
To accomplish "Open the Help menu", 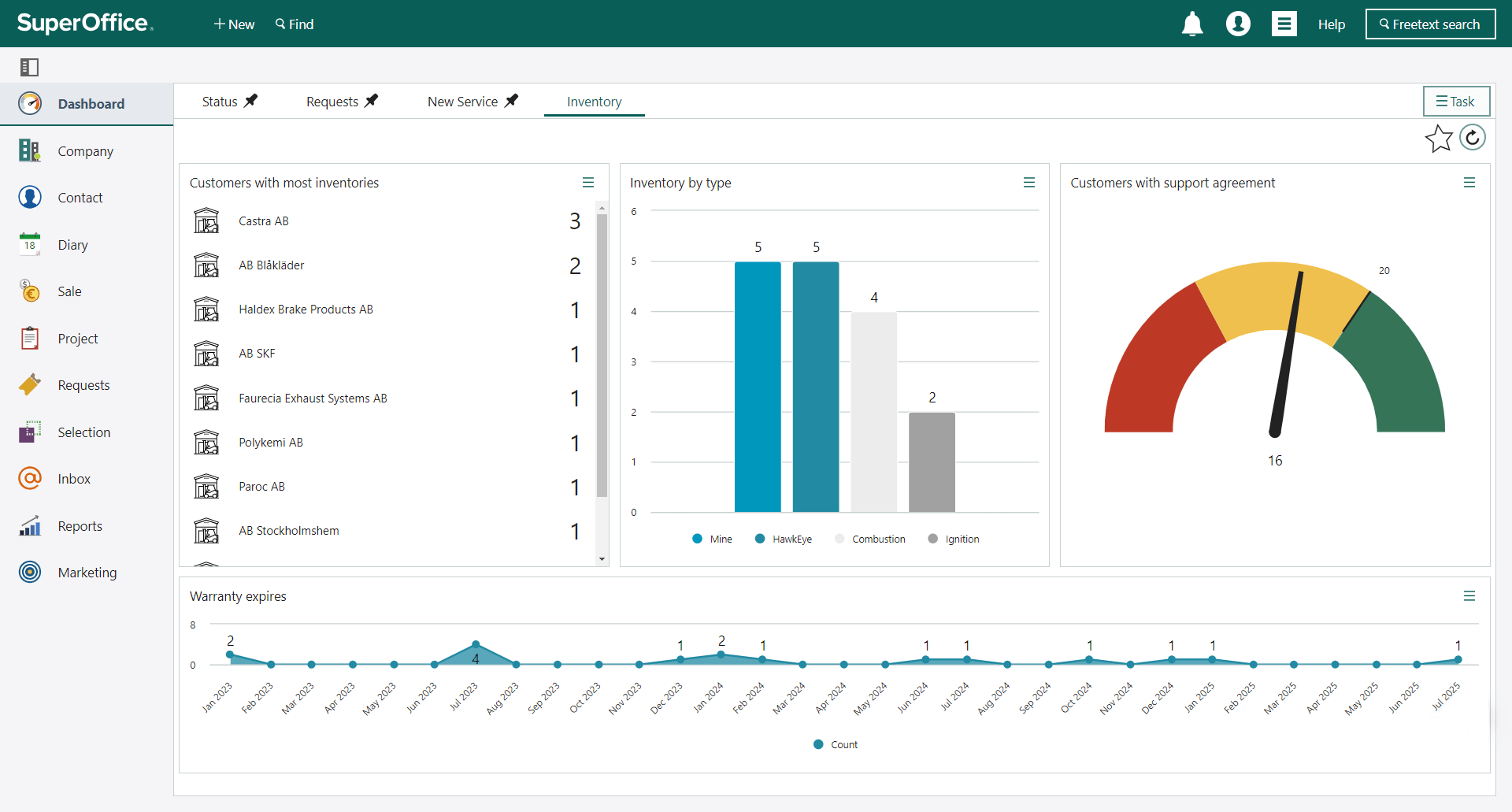I will (x=1331, y=24).
